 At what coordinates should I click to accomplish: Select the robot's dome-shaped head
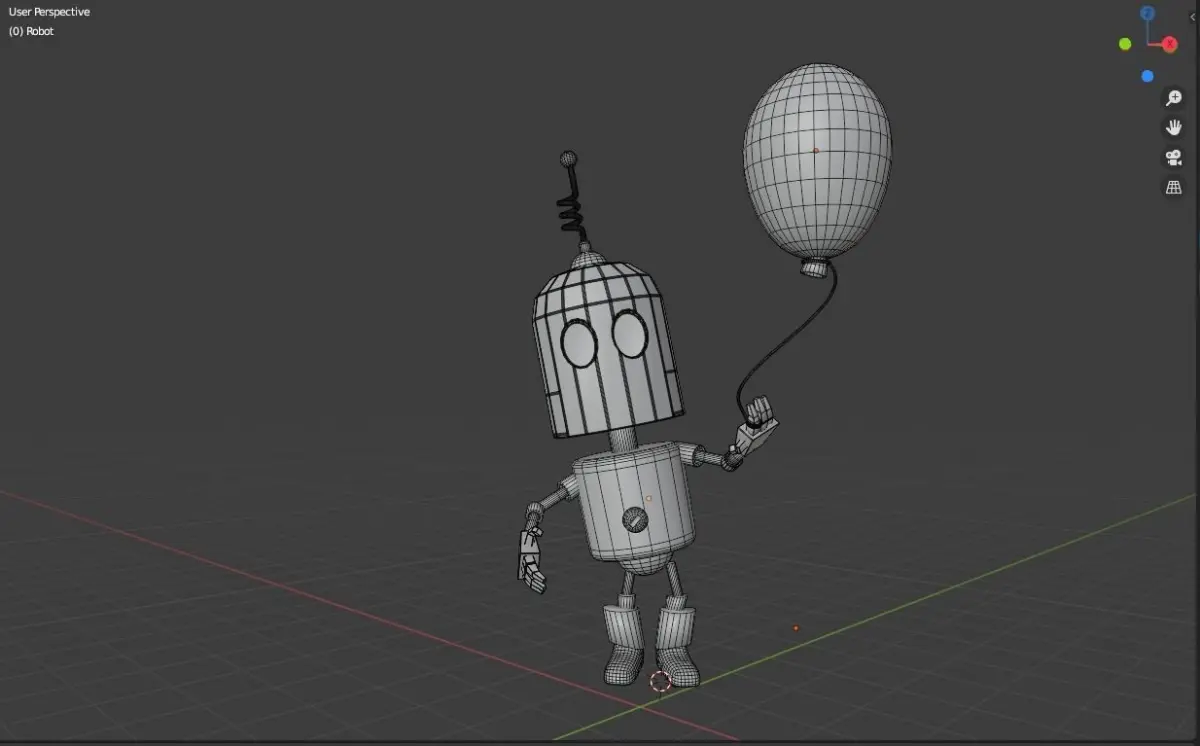(x=607, y=345)
